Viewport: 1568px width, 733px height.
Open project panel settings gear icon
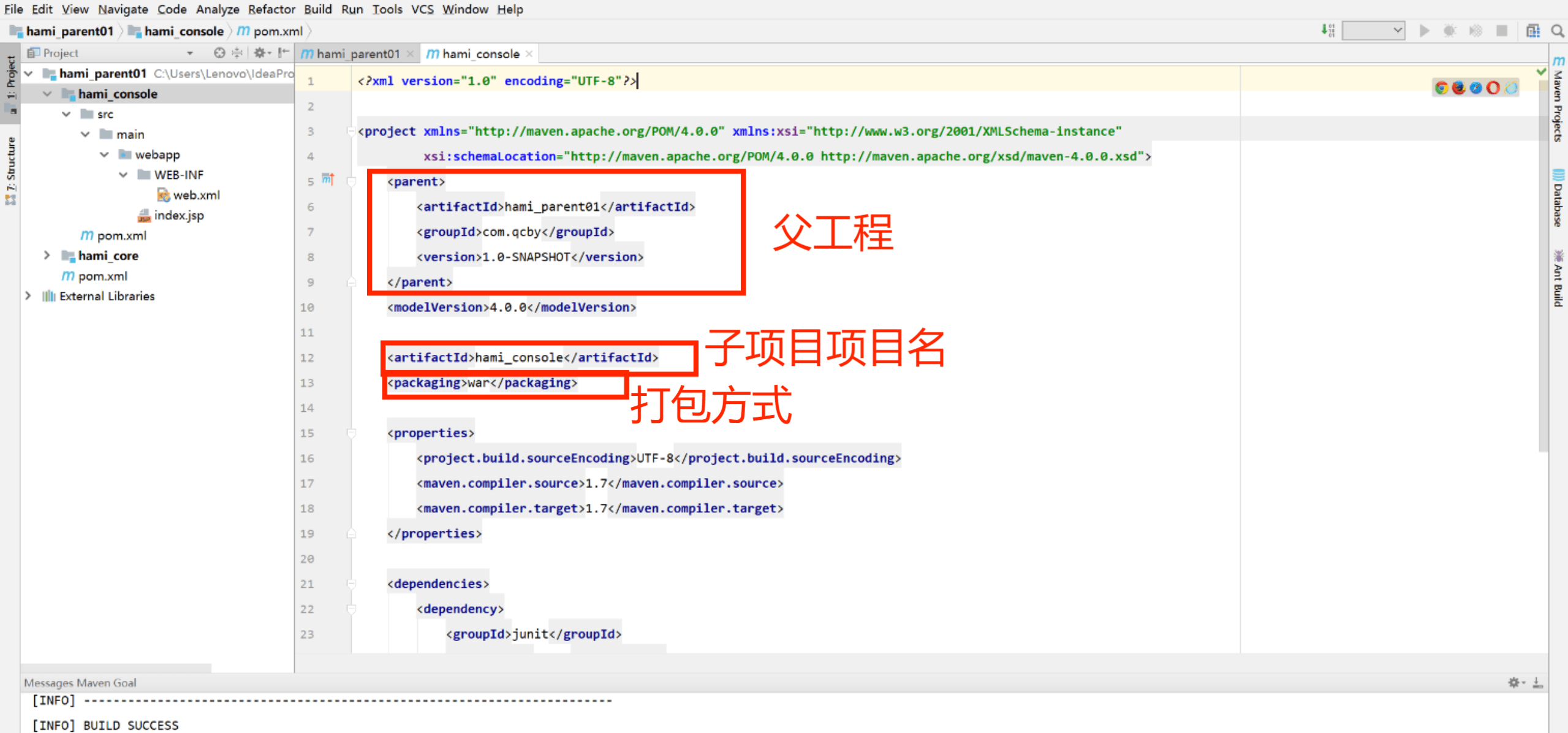(x=260, y=53)
